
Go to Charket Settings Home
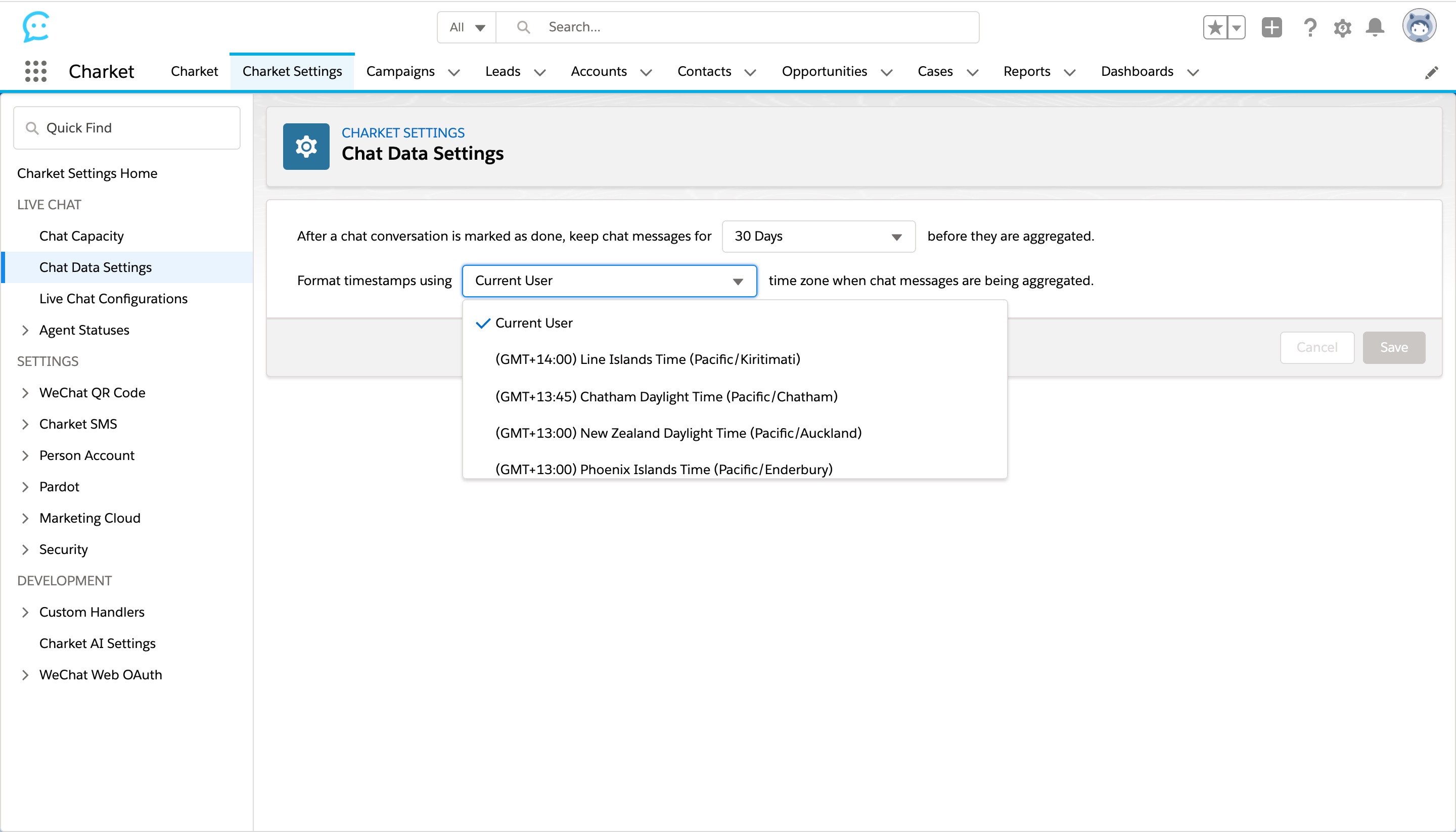pos(87,173)
